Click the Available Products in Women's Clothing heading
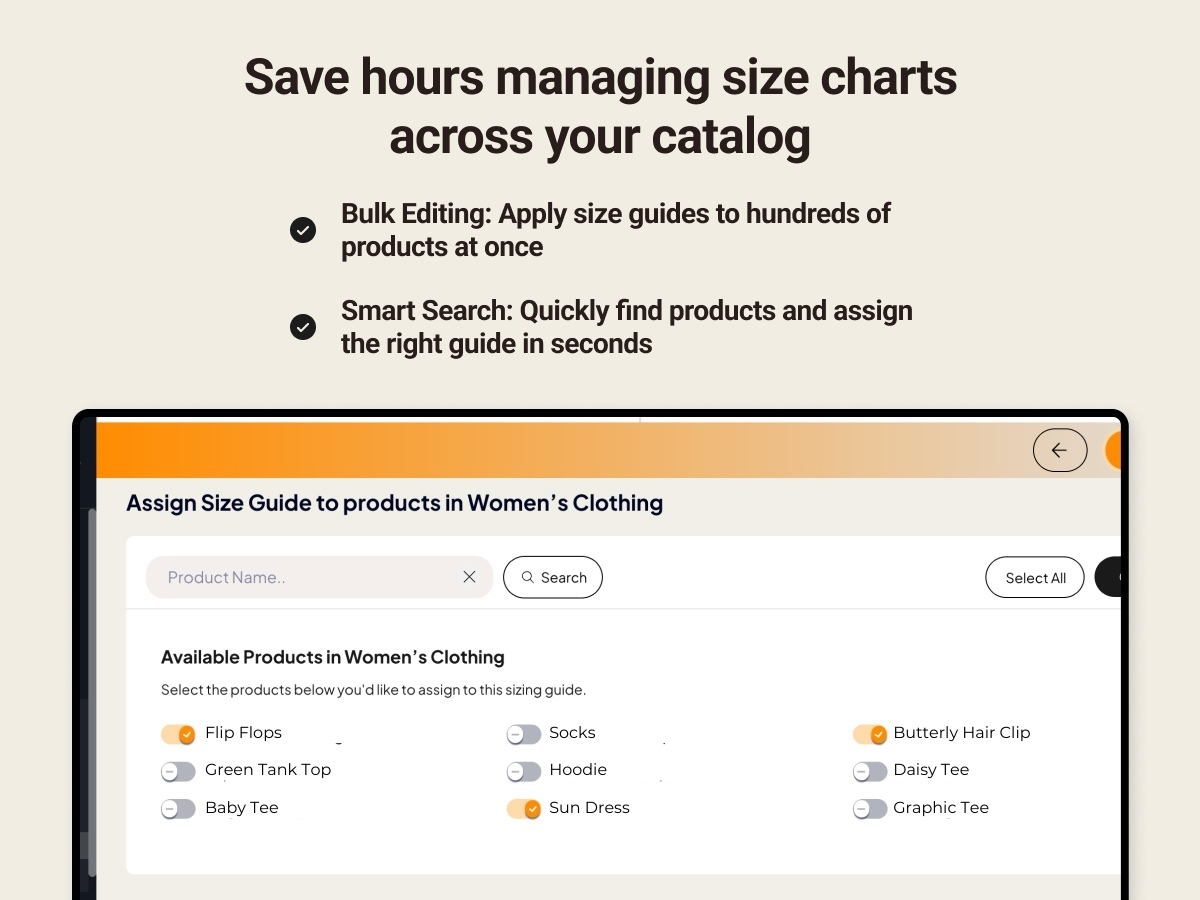1200x900 pixels. click(332, 657)
